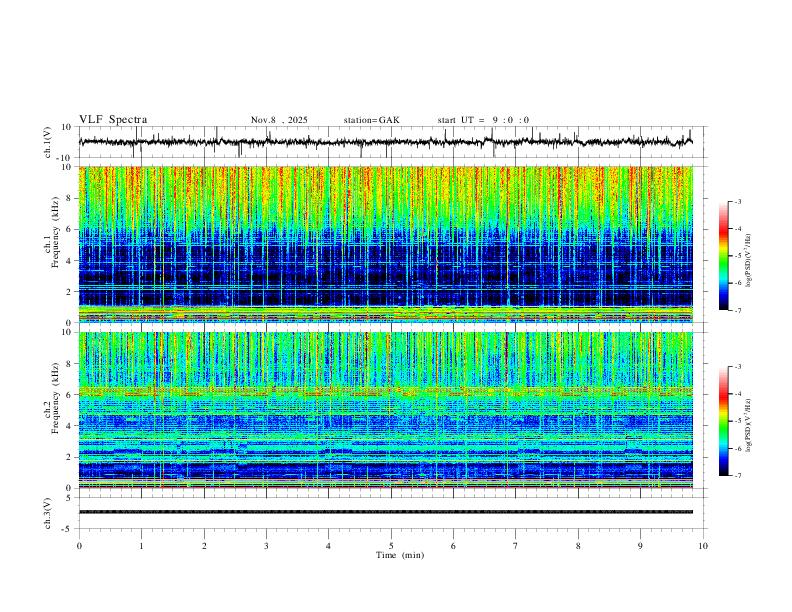This screenshot has height=612, width=792.
Task: Click the ch.3(V) flat signal trace
Action: (386, 512)
